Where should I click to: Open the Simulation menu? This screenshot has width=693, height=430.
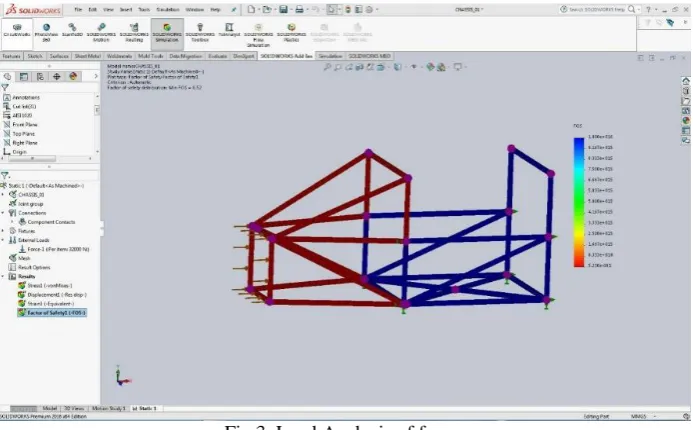pos(168,9)
